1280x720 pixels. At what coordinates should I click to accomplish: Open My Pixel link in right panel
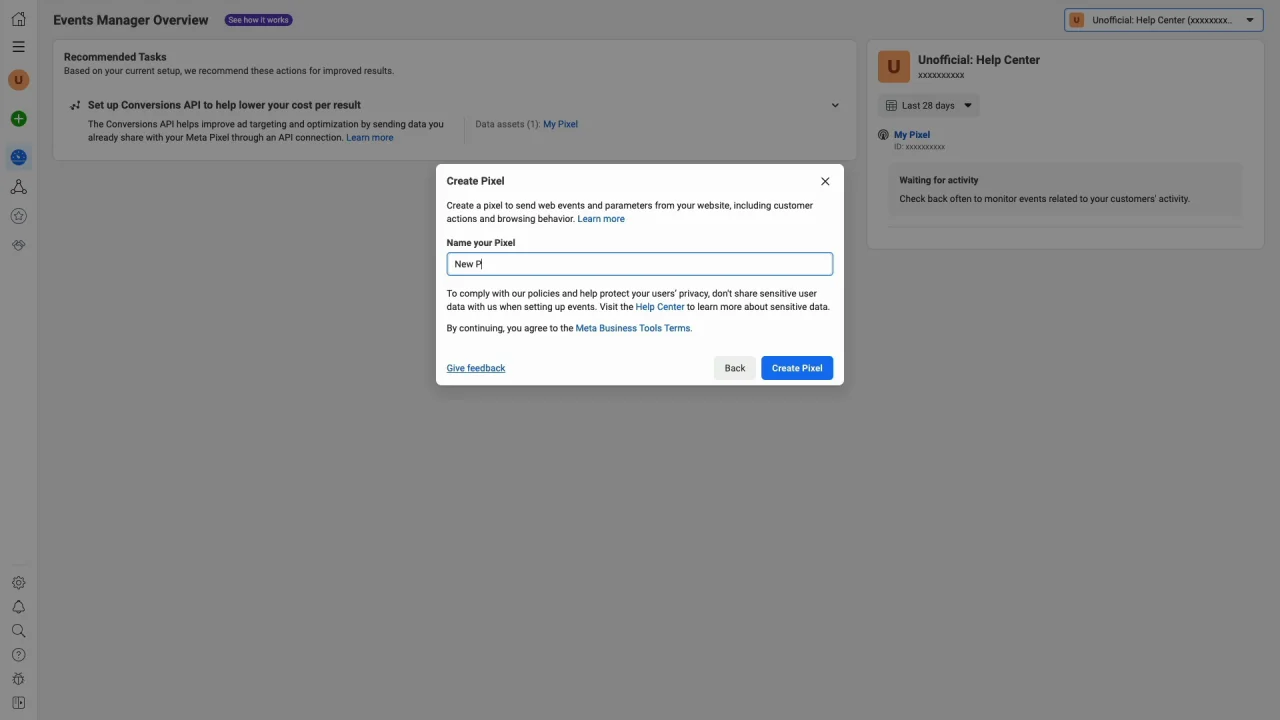click(x=912, y=135)
